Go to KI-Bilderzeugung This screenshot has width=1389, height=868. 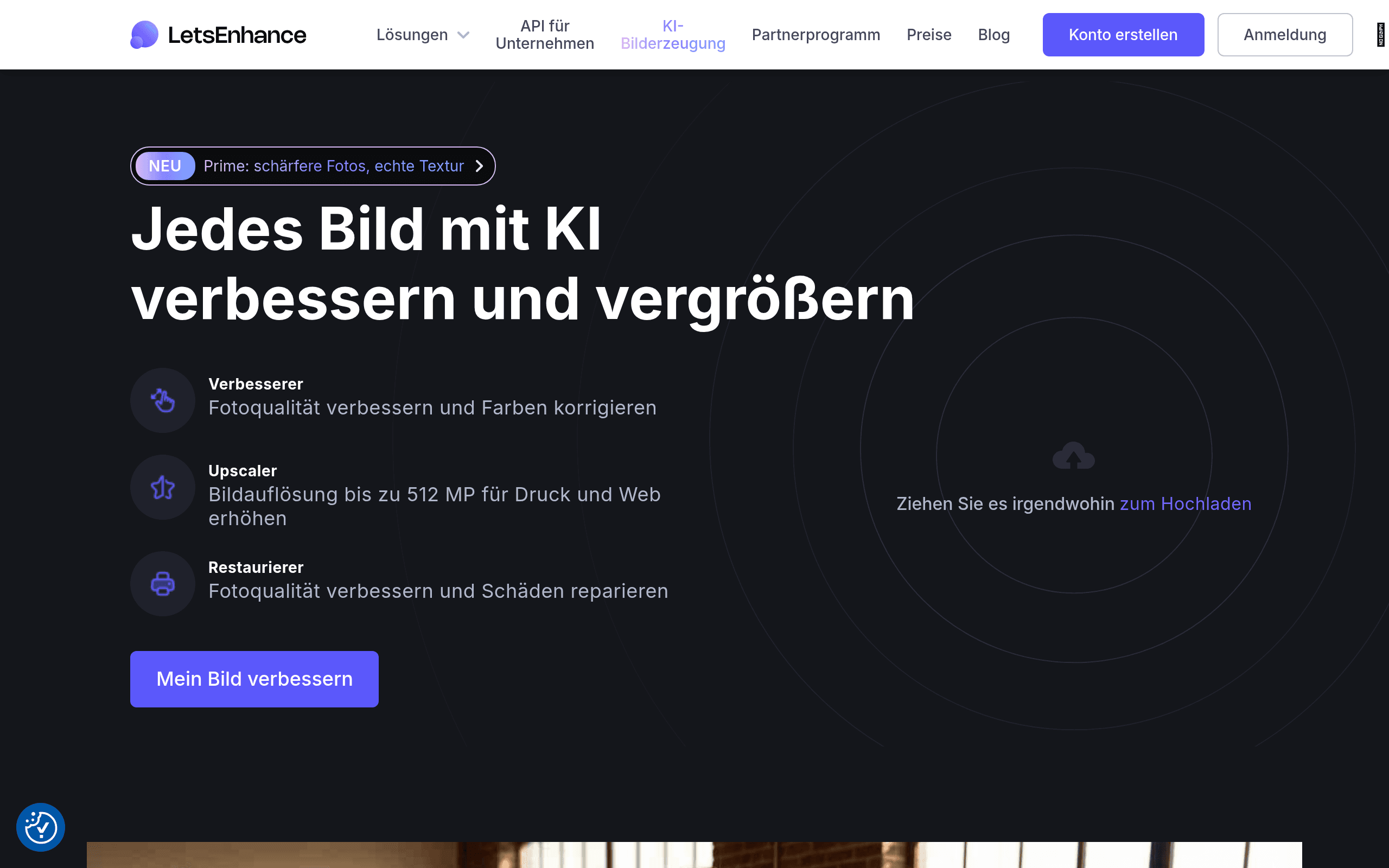pos(673,35)
